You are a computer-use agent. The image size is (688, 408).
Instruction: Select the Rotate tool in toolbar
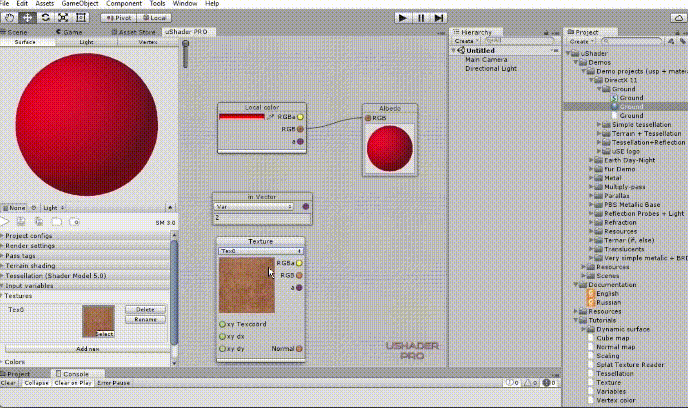pos(45,18)
